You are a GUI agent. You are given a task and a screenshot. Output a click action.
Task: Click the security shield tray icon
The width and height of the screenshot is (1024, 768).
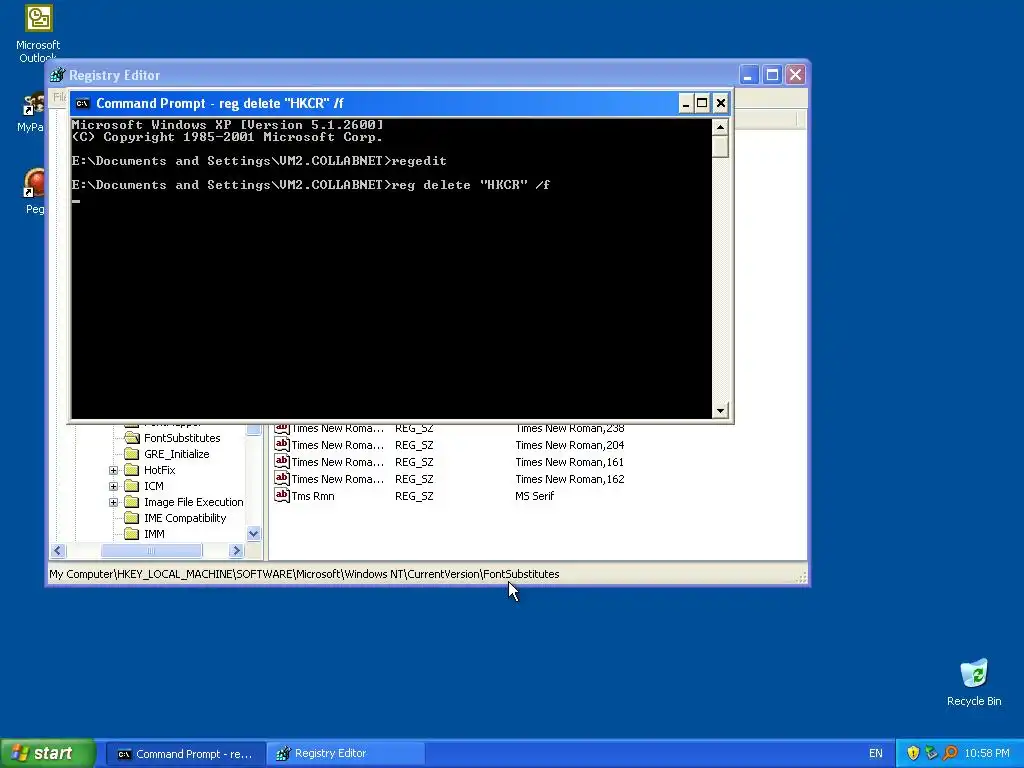913,753
